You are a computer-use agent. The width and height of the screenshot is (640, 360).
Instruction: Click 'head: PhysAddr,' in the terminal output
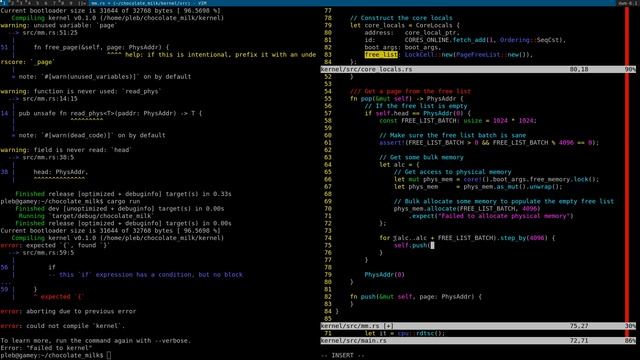(60, 172)
